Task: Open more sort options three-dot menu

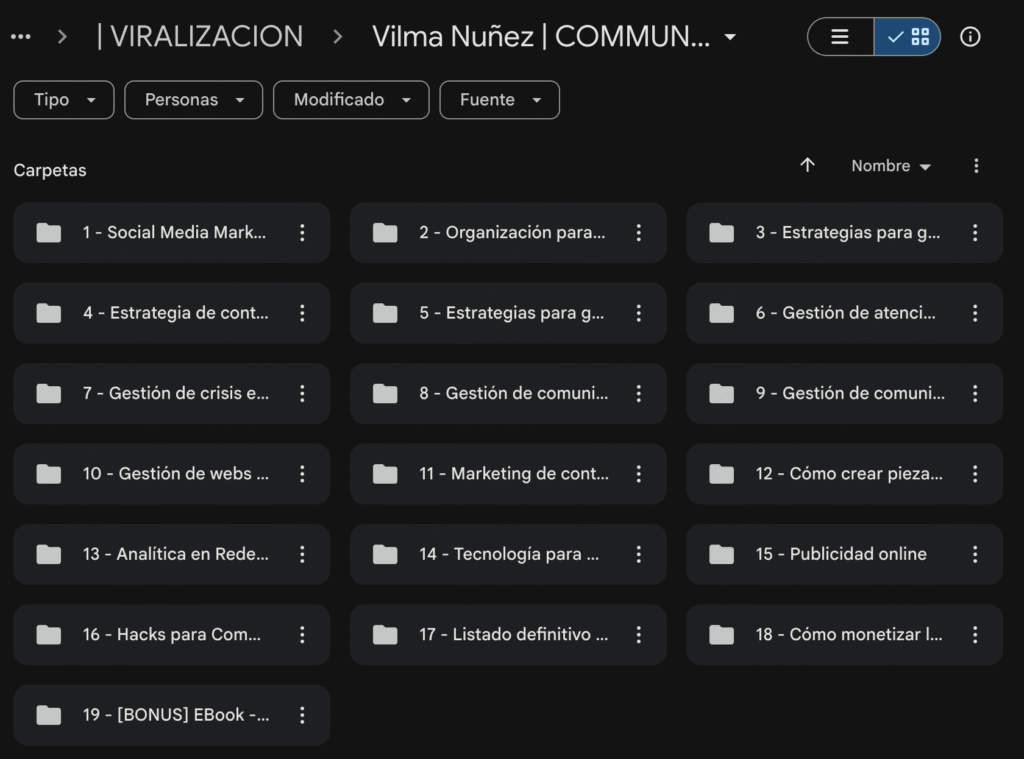Action: [x=976, y=166]
